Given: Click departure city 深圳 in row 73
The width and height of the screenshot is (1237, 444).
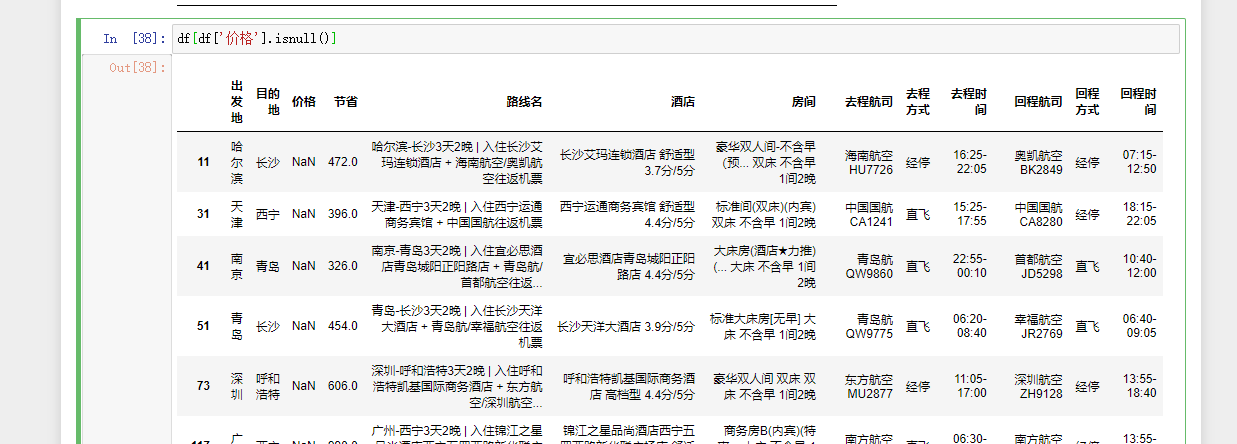Looking at the screenshot, I should 237,386.
